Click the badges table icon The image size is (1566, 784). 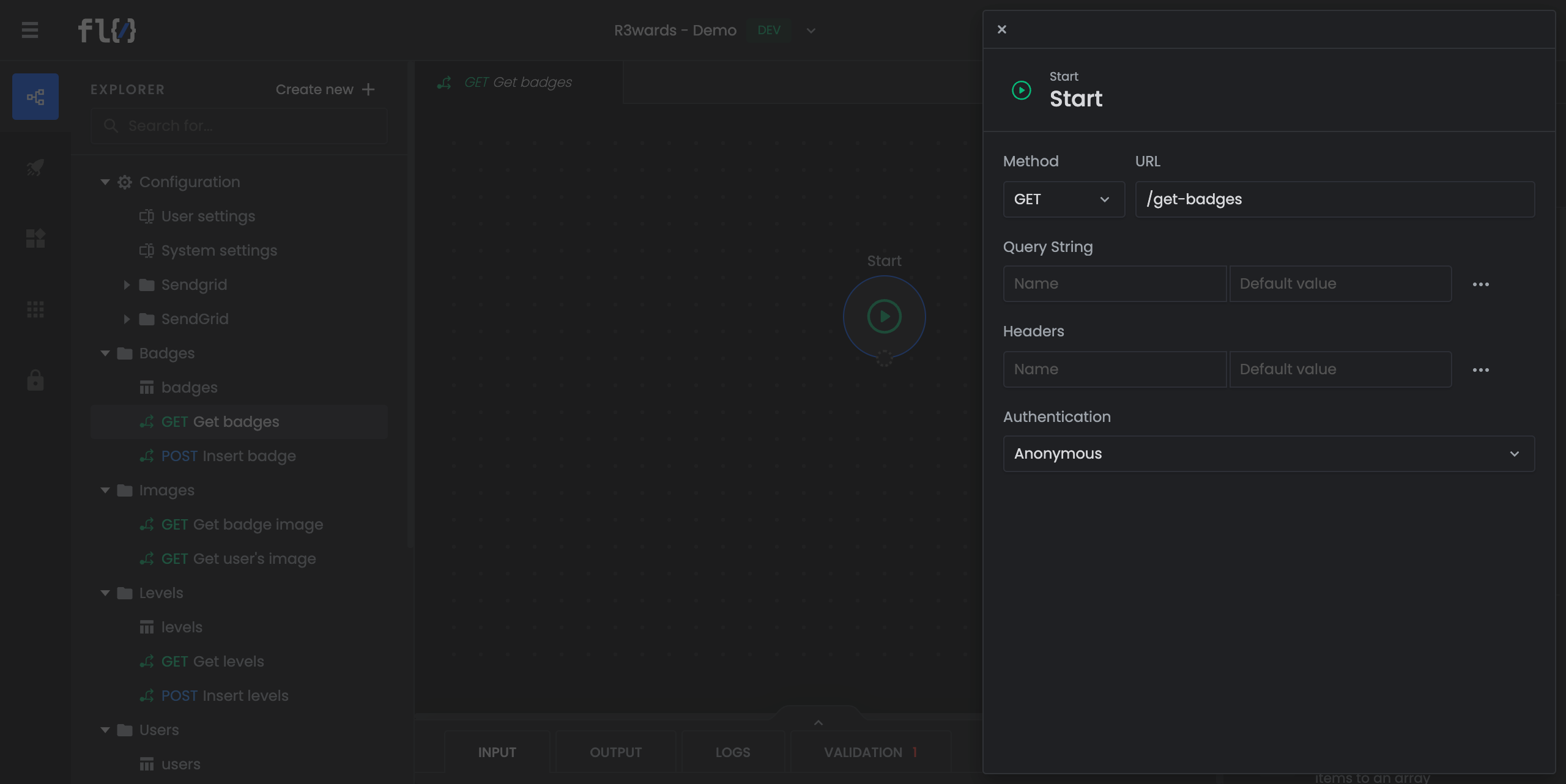[x=147, y=388]
